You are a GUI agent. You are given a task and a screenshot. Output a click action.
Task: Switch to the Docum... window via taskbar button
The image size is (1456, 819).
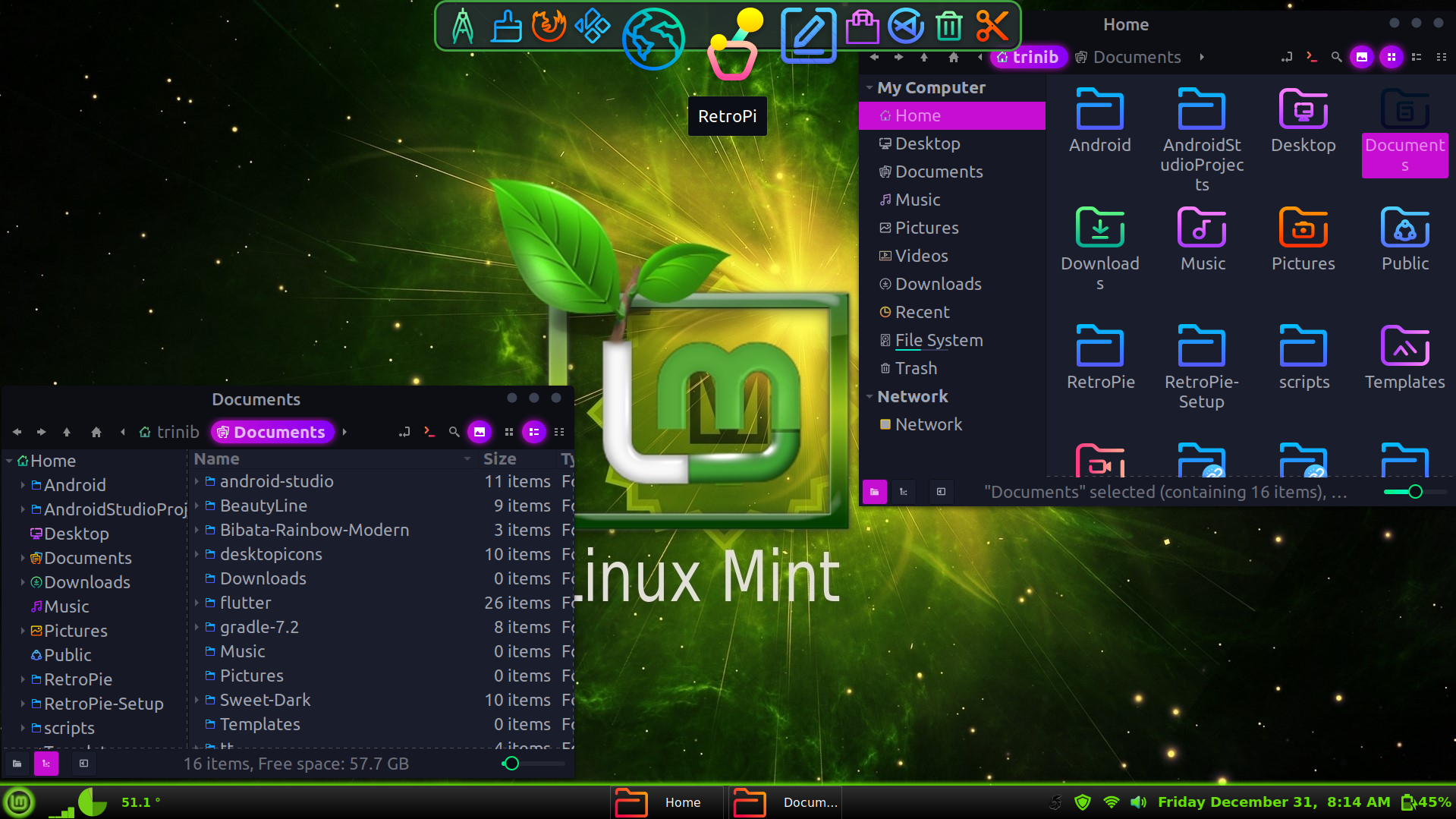[786, 802]
